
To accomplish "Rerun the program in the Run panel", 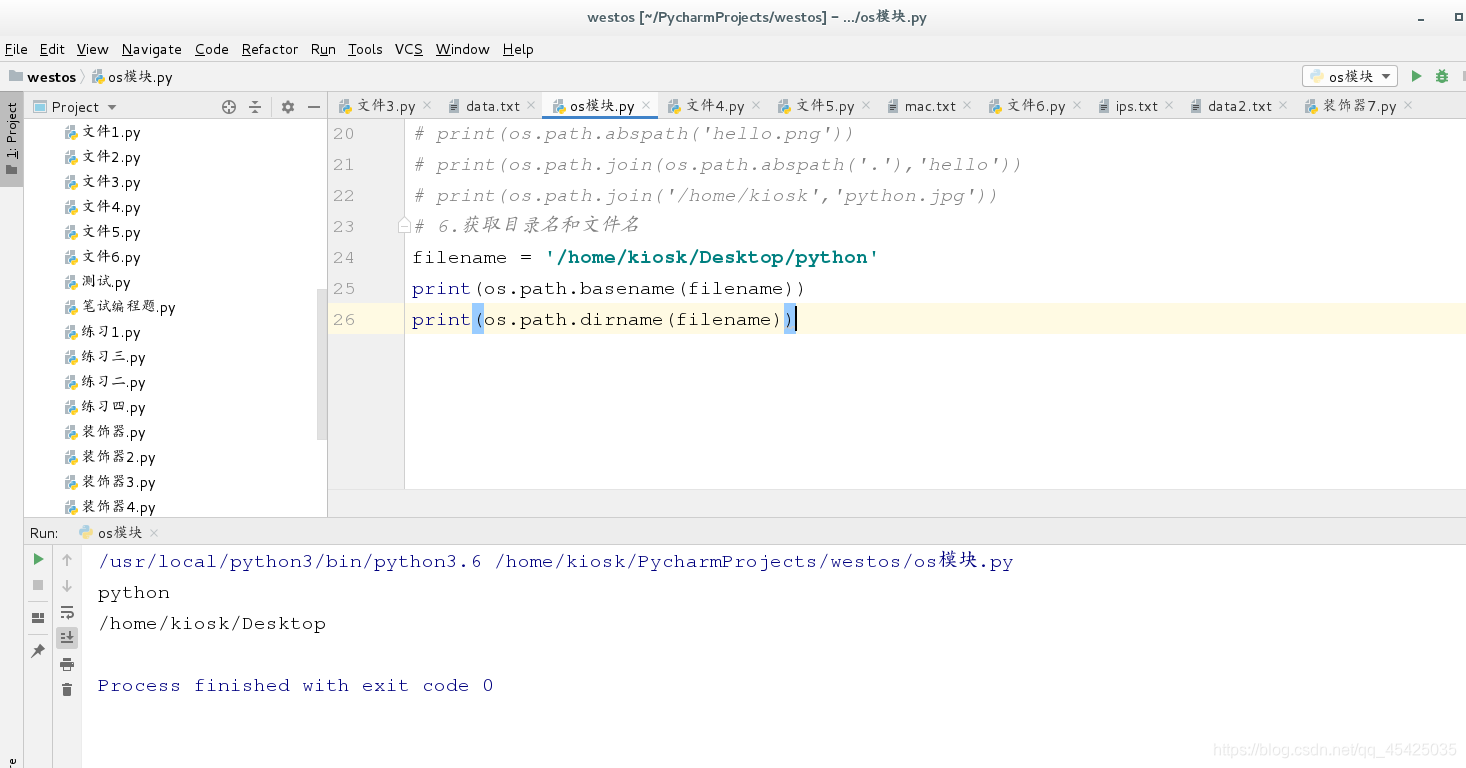I will click(x=38, y=559).
